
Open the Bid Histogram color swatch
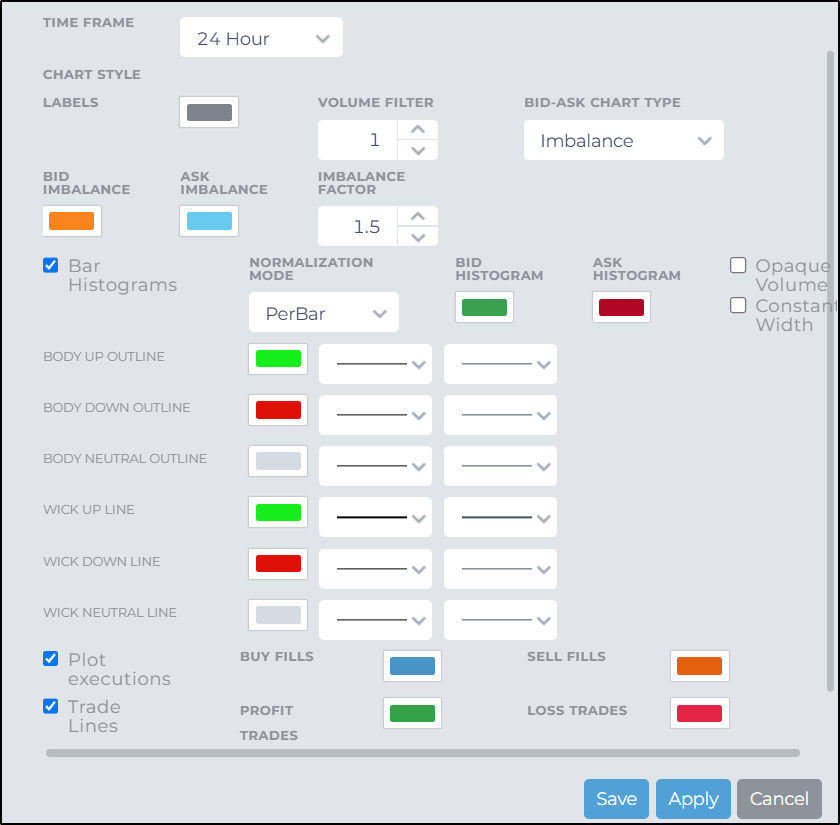484,307
